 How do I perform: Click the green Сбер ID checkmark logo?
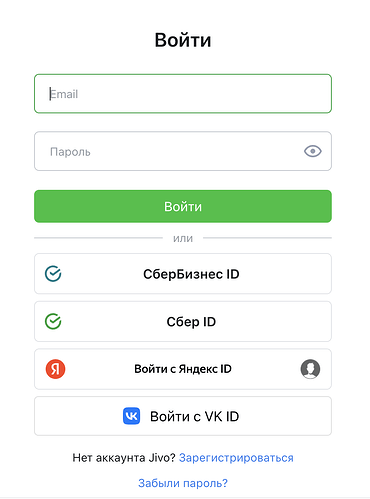(53, 321)
